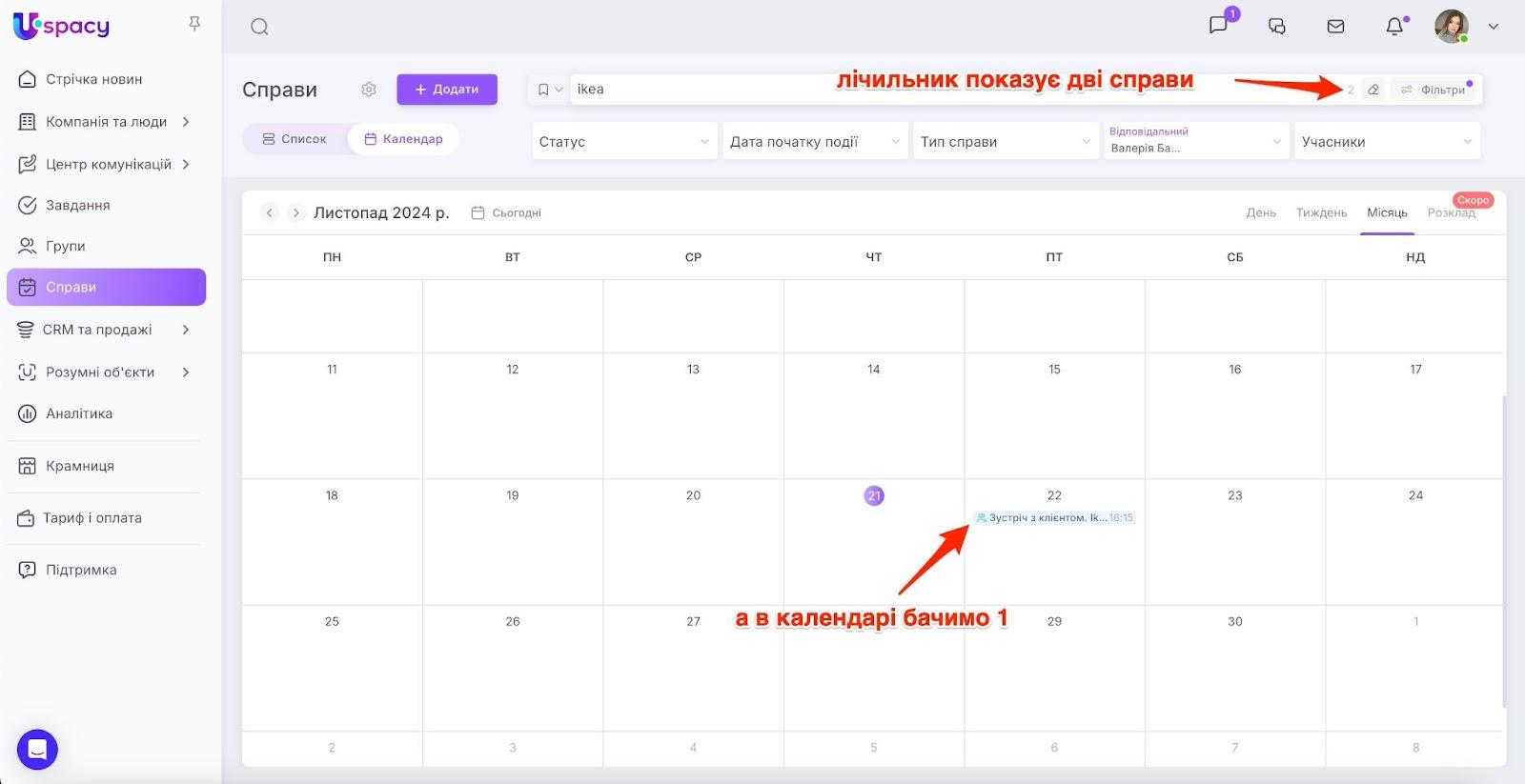
Task: Select day 24 in the calendar
Action: click(x=1415, y=495)
